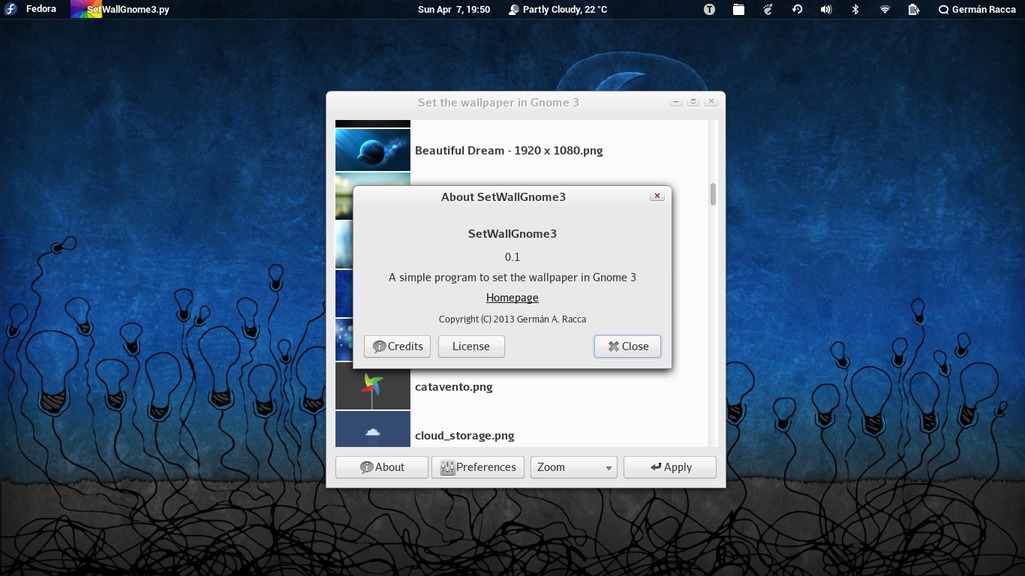Viewport: 1025px width, 576px height.
Task: Click the round T indicator icon
Action: 709,9
